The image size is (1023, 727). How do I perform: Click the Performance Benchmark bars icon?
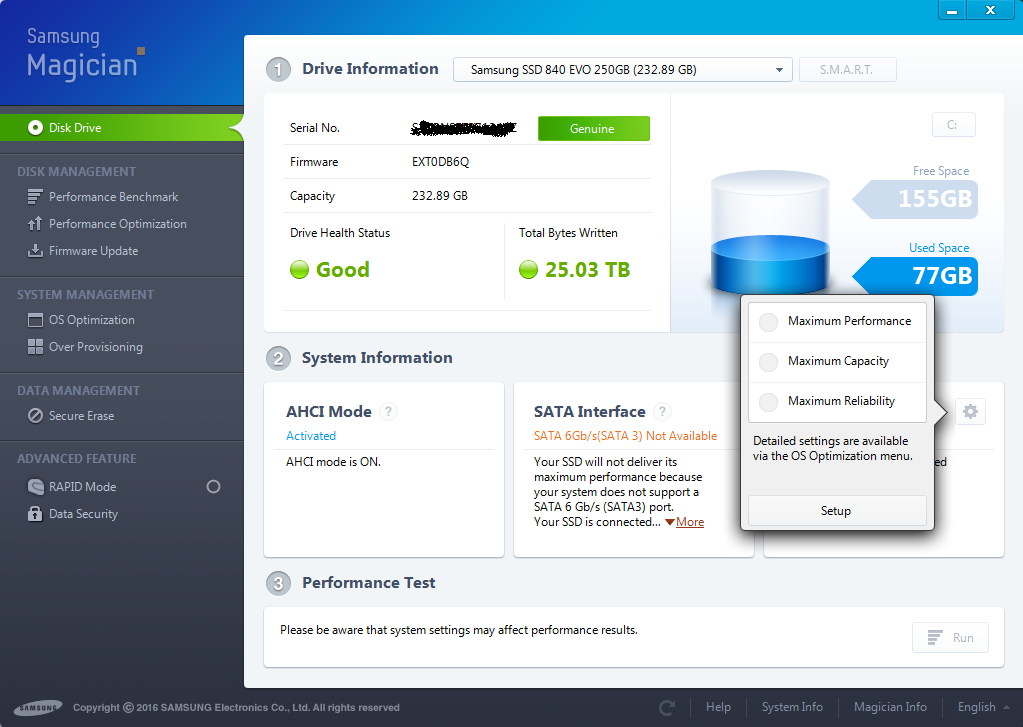pyautogui.click(x=35, y=196)
